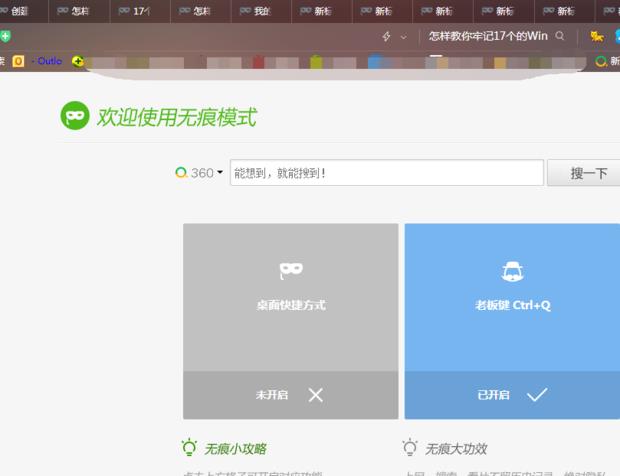The image size is (620, 476).
Task: Click the 搜一下 search button
Action: pos(588,173)
